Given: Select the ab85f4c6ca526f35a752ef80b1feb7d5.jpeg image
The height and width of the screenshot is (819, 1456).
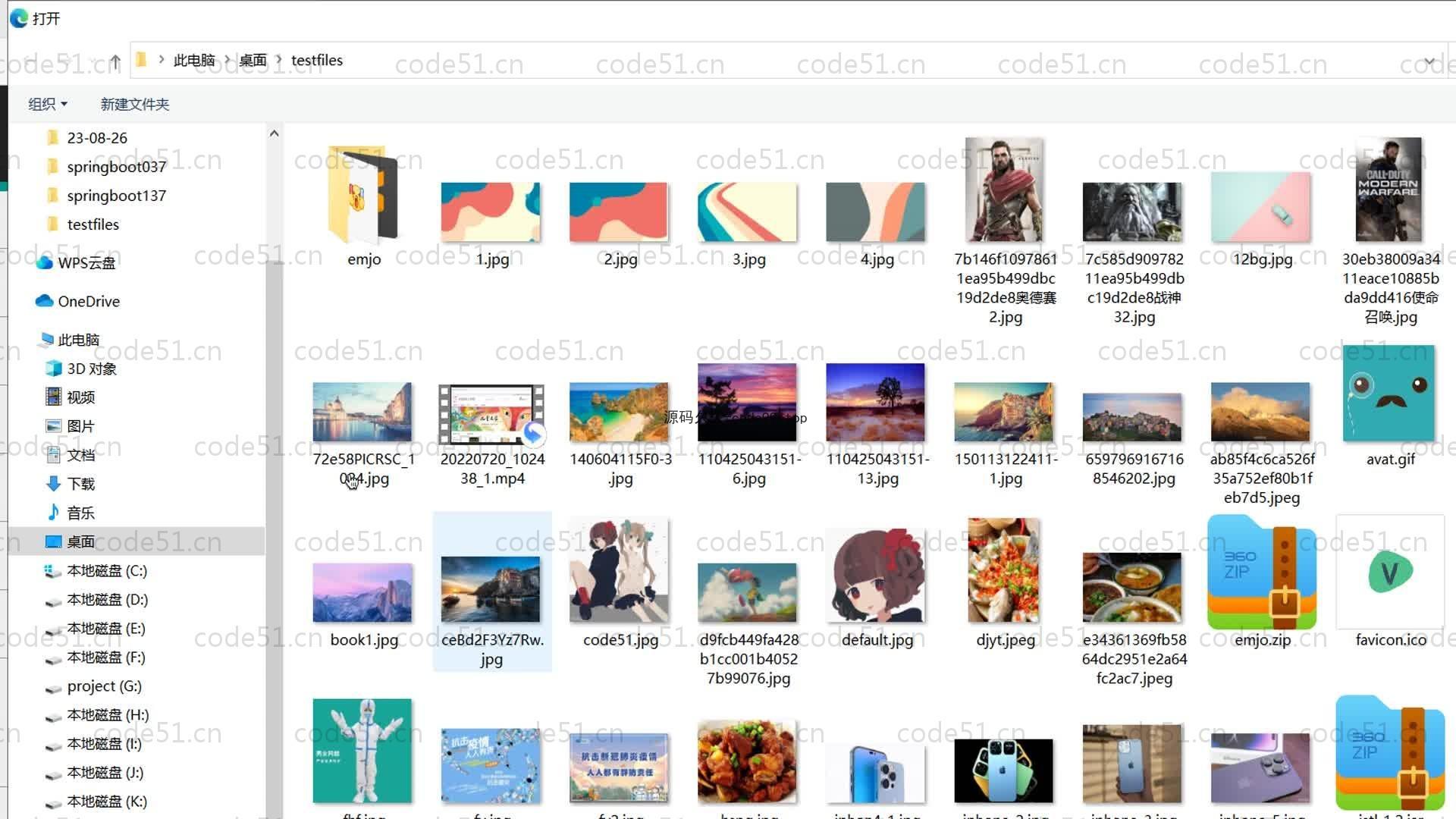Looking at the screenshot, I should coord(1261,413).
